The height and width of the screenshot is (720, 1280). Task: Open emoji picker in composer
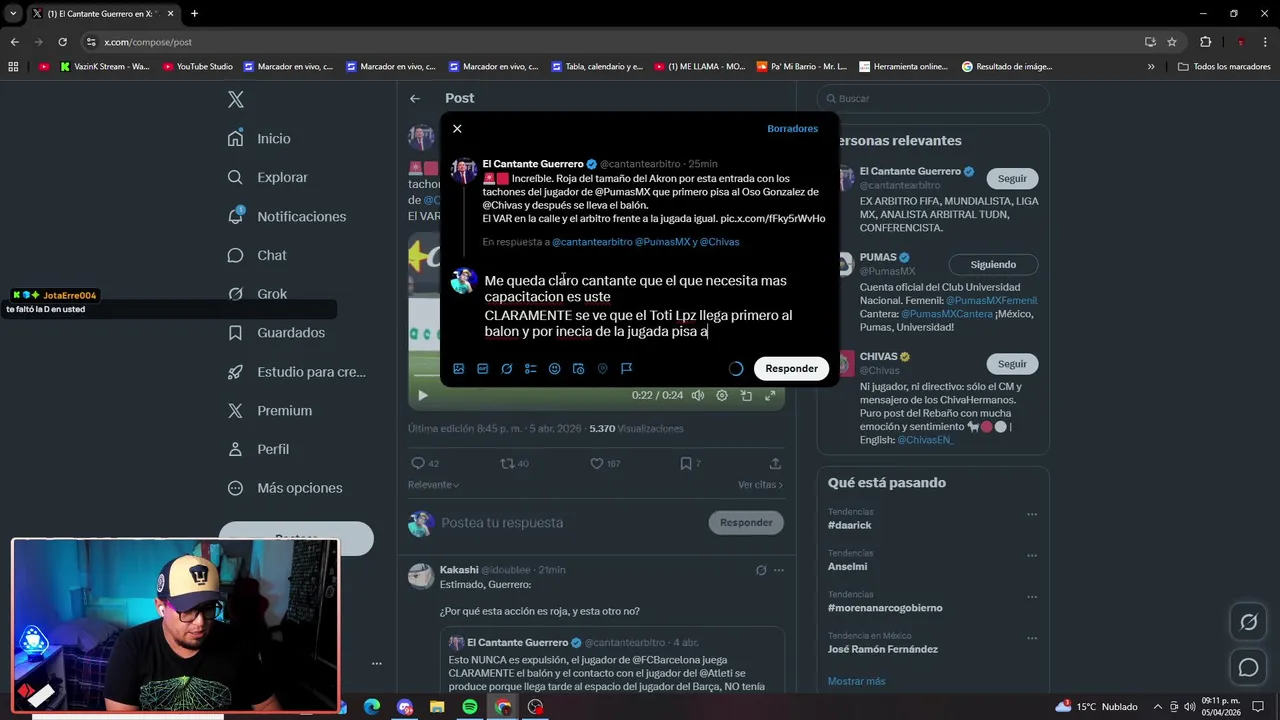555,369
